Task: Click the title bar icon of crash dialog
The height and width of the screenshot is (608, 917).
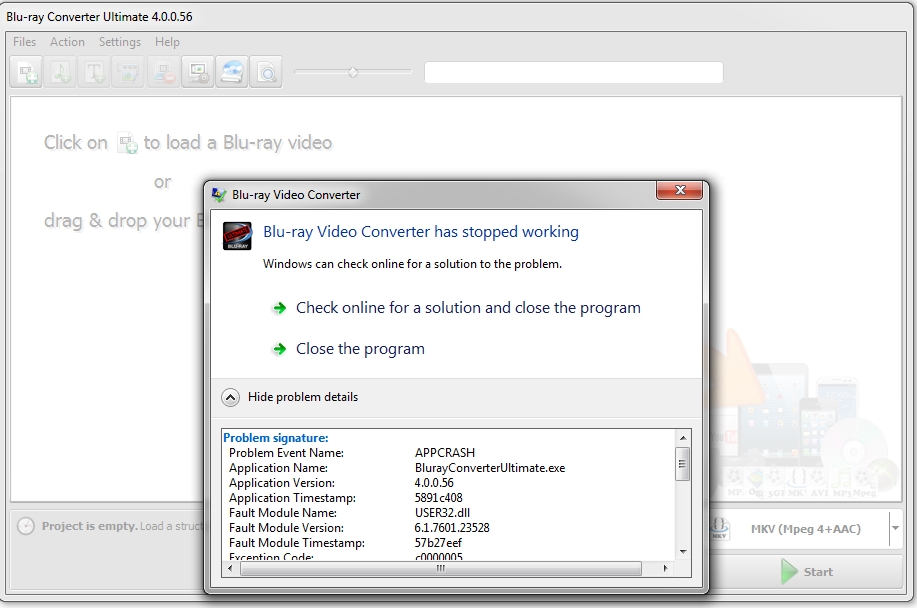Action: (219, 195)
